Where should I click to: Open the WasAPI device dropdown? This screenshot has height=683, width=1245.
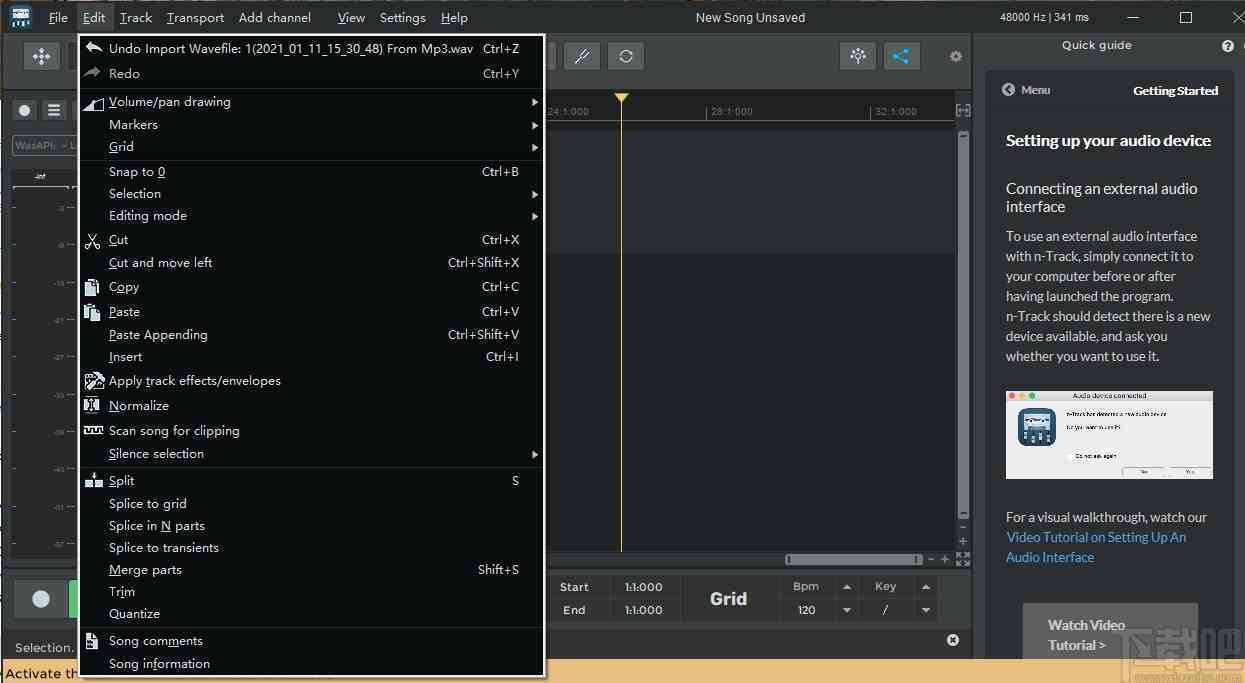(x=45, y=146)
